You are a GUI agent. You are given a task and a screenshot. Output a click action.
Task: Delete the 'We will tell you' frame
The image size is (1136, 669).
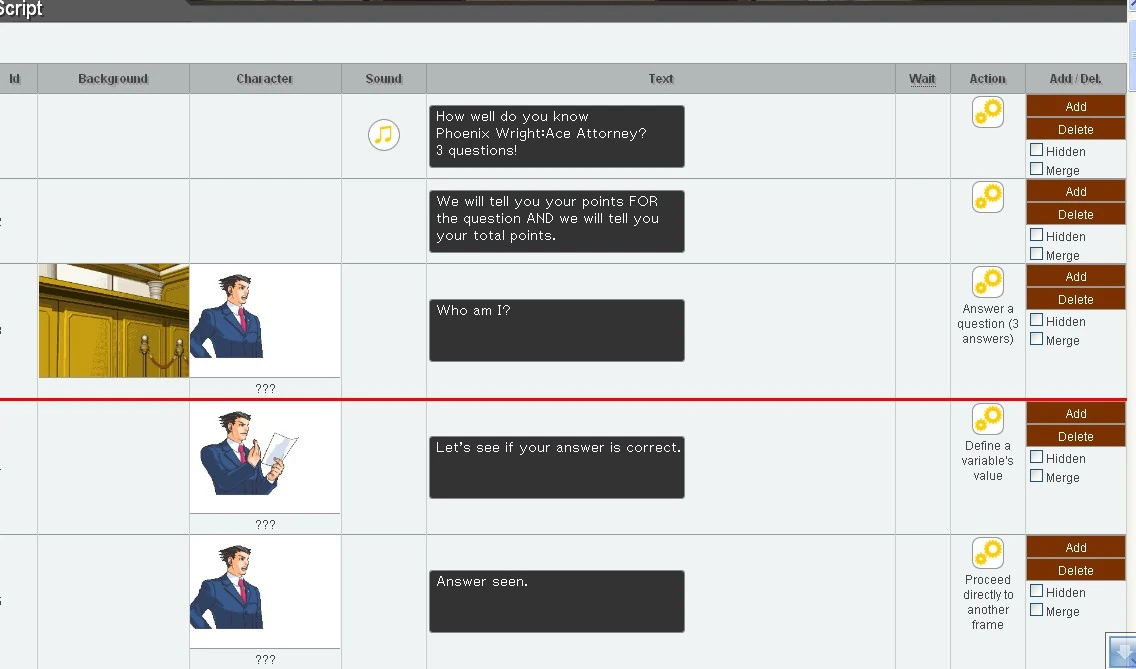[x=1076, y=215]
